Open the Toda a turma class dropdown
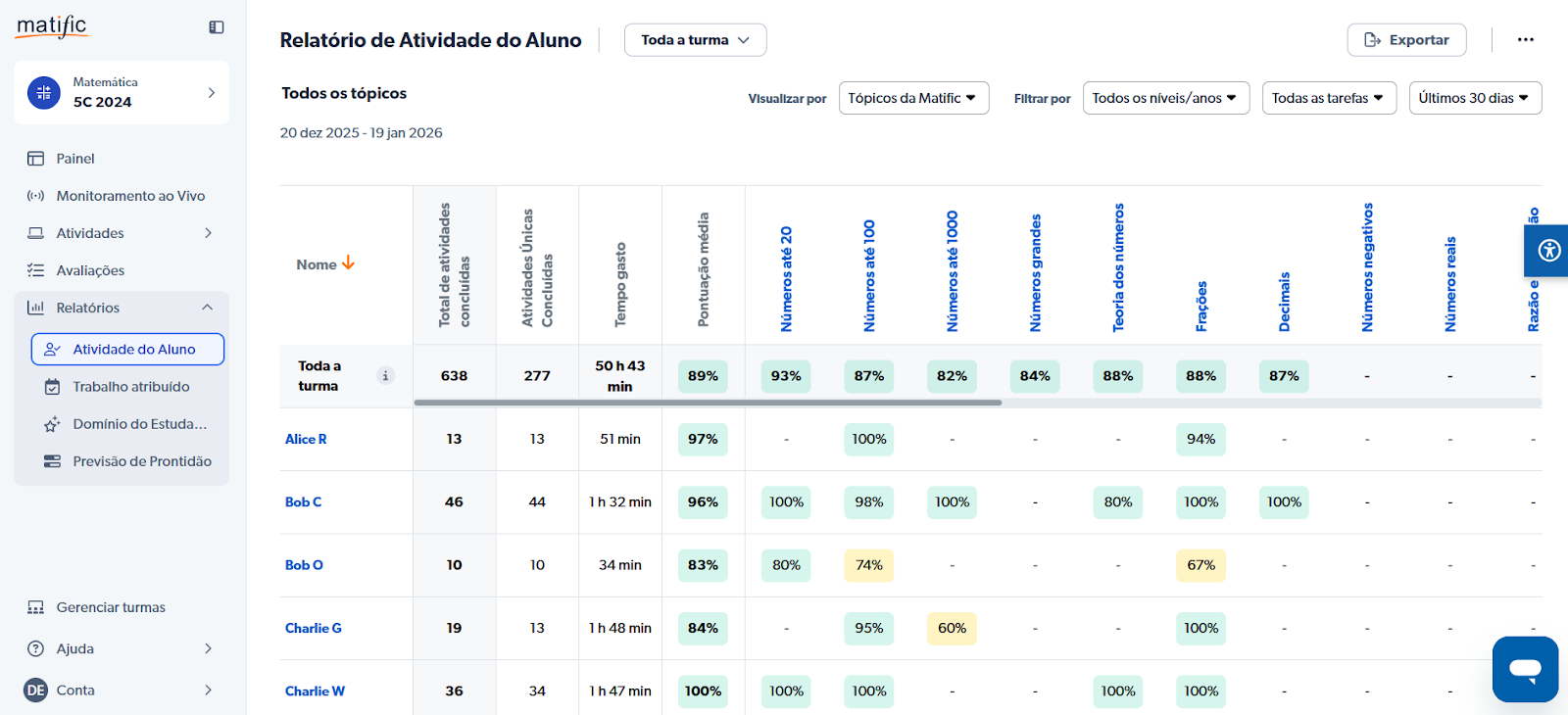 [x=695, y=40]
